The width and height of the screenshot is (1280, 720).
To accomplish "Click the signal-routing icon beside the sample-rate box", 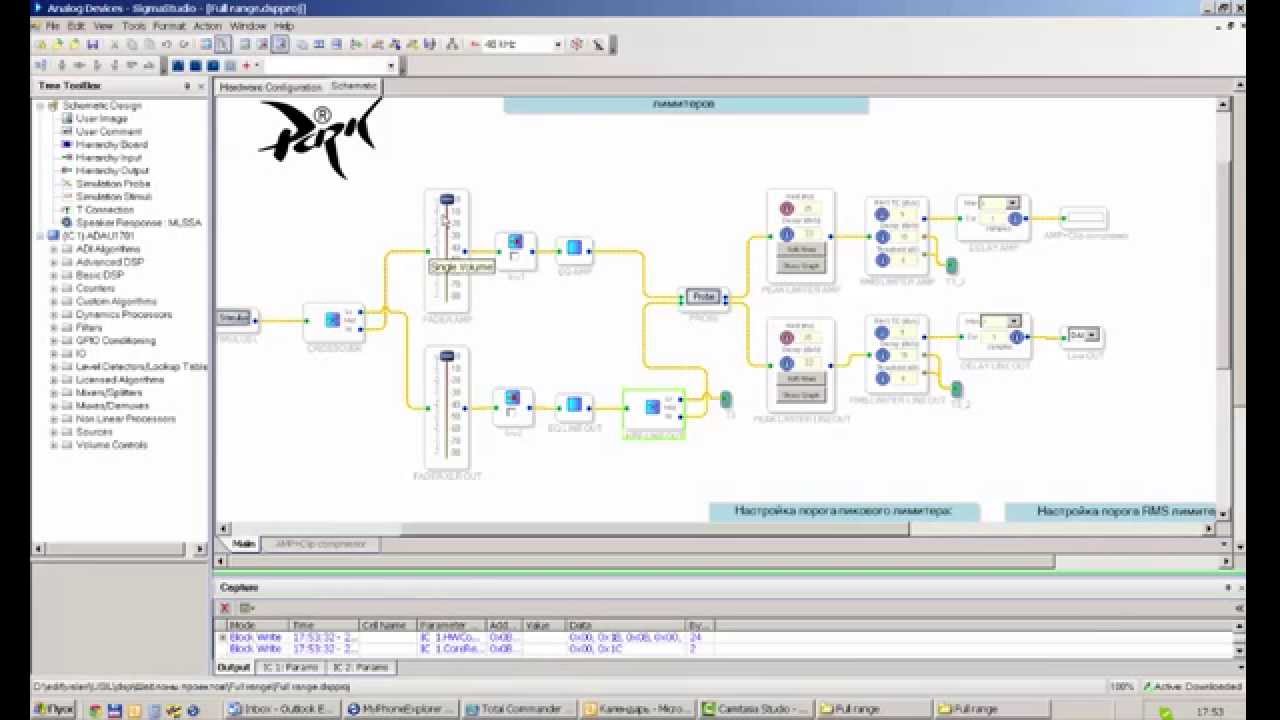I will coord(452,45).
